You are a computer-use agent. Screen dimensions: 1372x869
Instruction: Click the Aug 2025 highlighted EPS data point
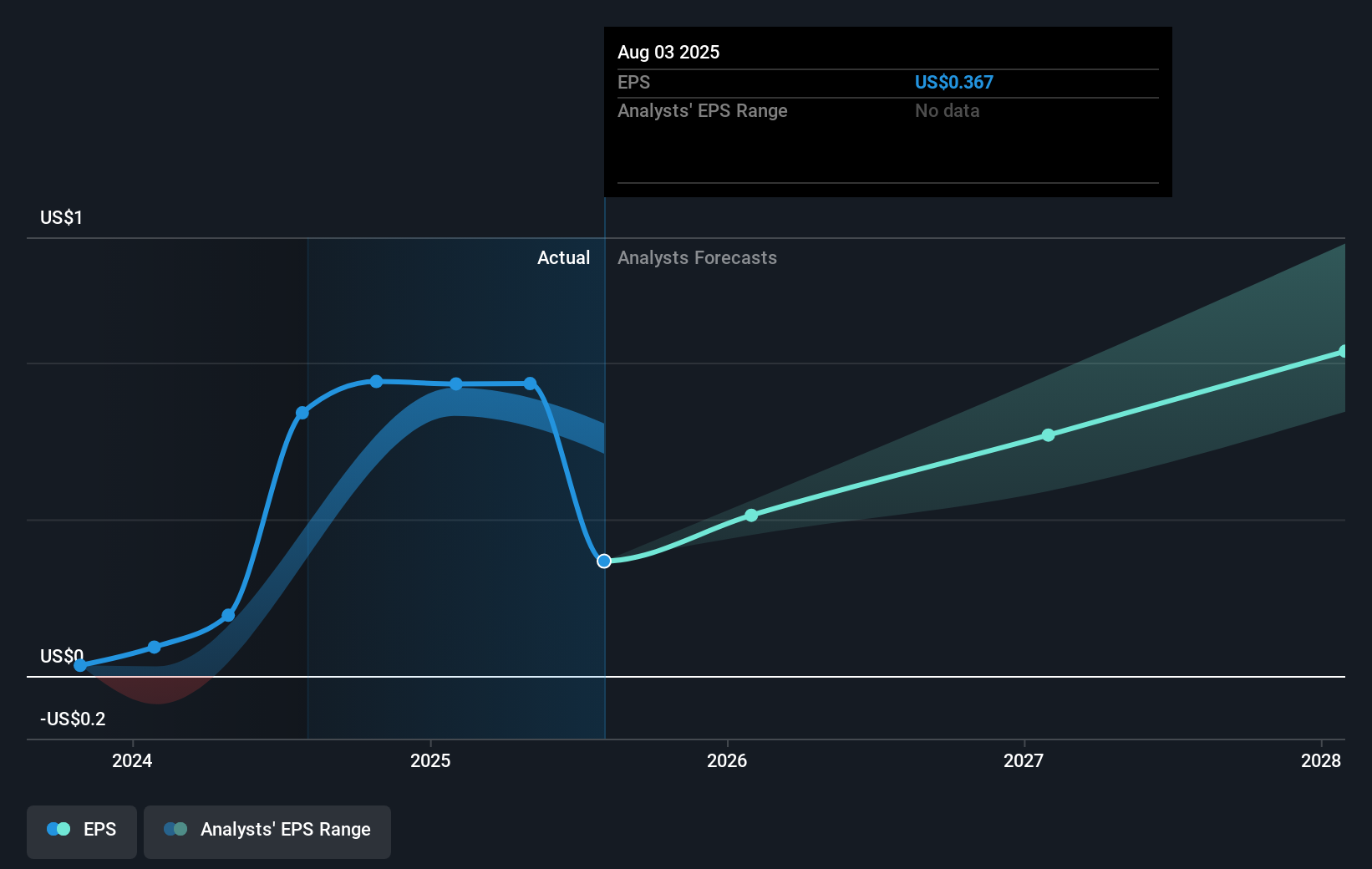604,561
